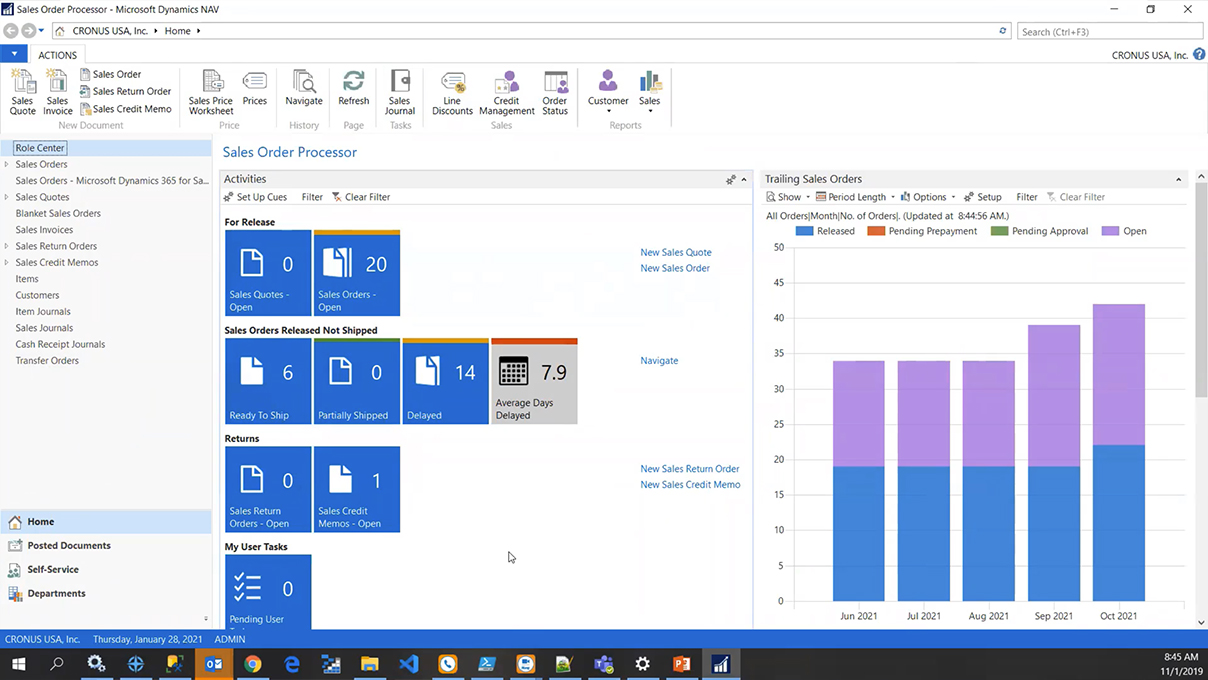The image size is (1208, 680).
Task: Click the Pending Prepayment legend swatch
Action: coord(876,231)
